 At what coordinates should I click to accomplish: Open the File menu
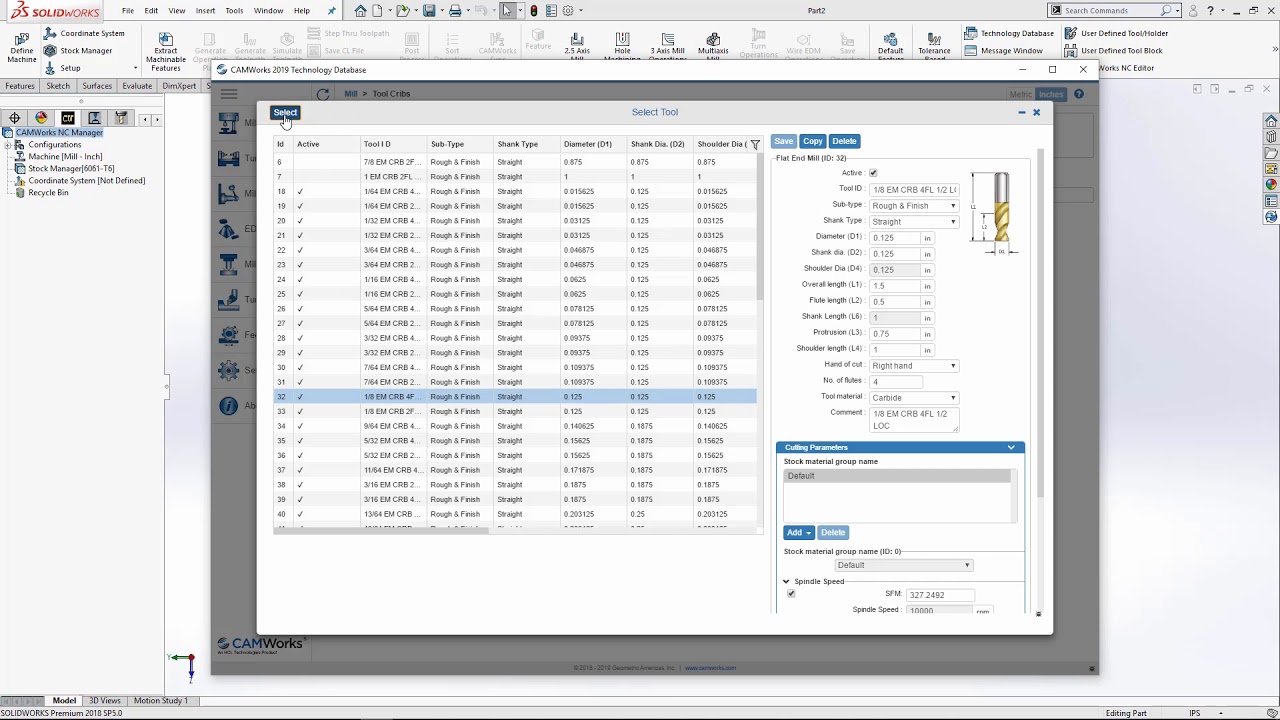(128, 11)
